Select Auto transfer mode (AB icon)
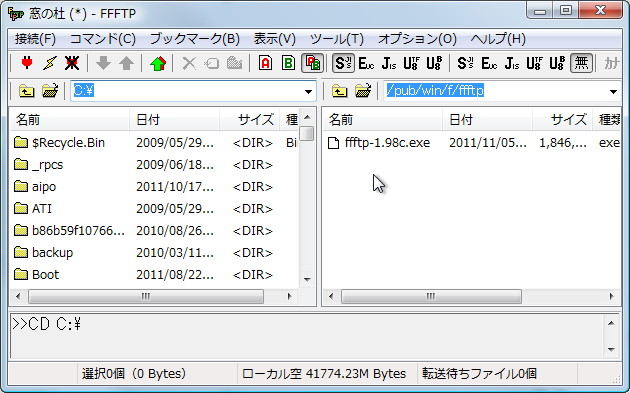 312,63
